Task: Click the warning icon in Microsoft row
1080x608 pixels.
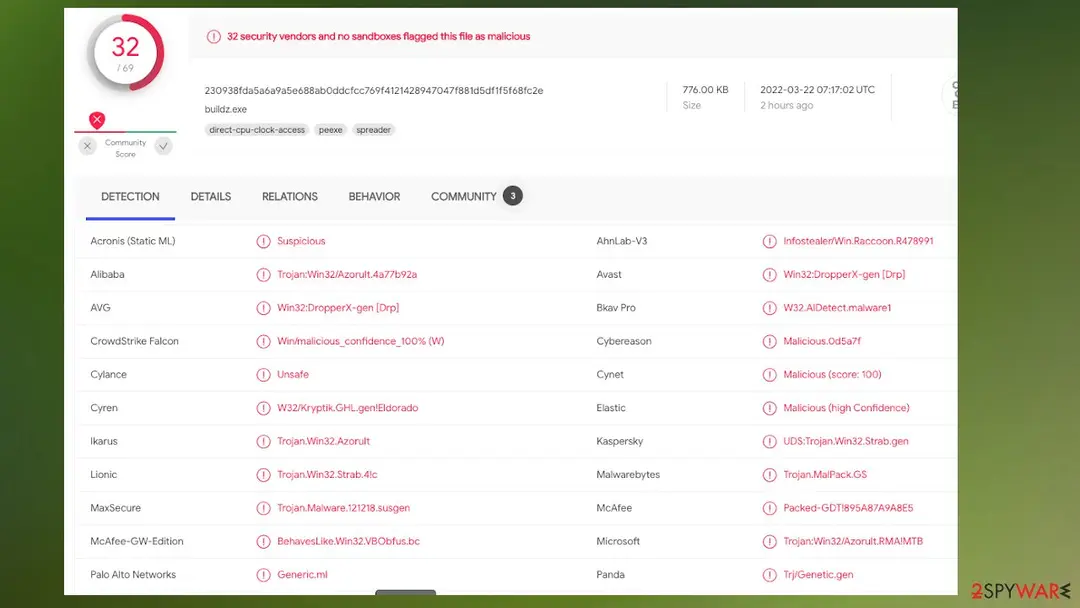Action: click(x=769, y=542)
